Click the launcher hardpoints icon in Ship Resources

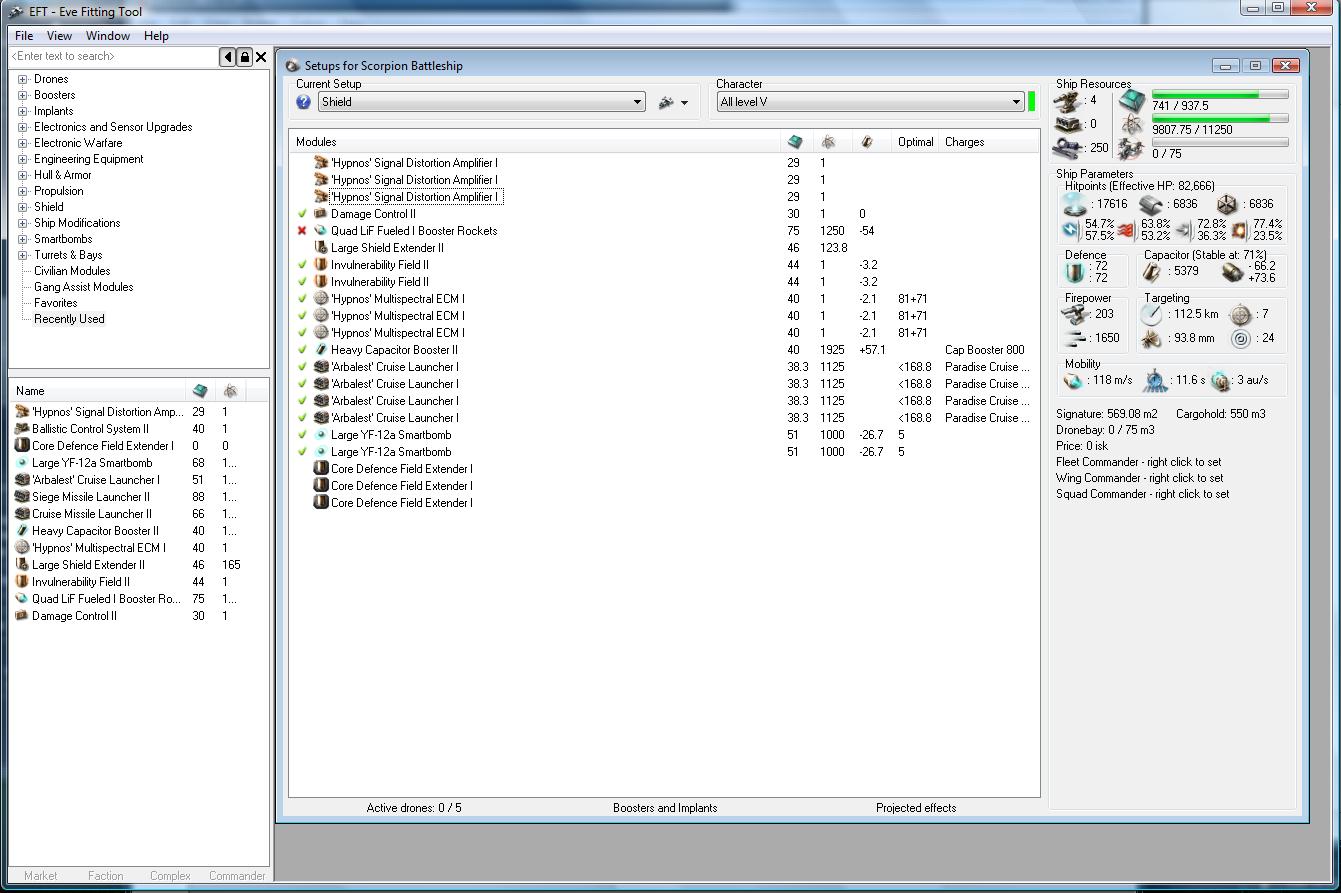tap(1069, 124)
